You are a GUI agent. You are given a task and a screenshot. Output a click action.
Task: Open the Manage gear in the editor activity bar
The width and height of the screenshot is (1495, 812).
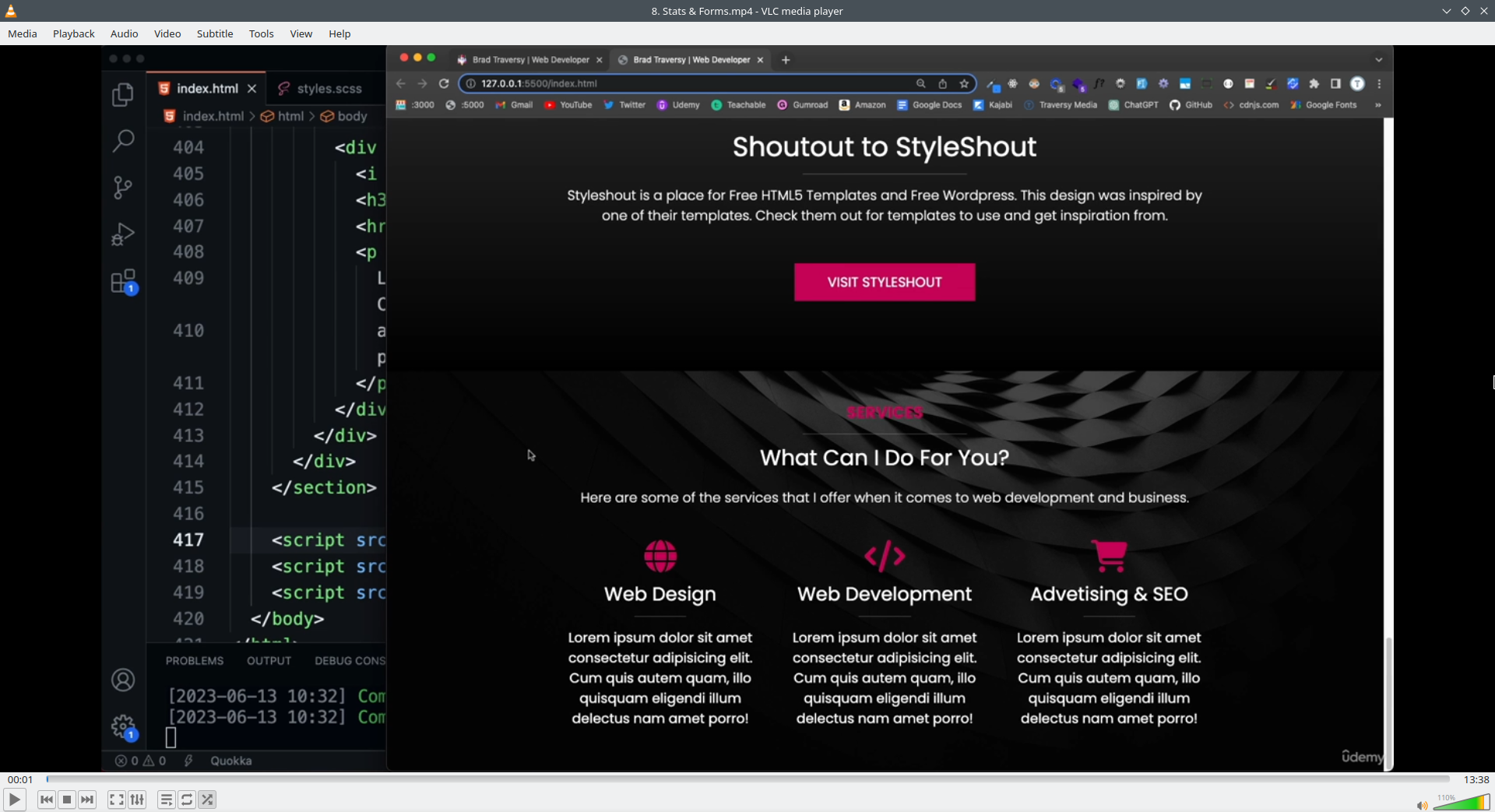coord(124,727)
